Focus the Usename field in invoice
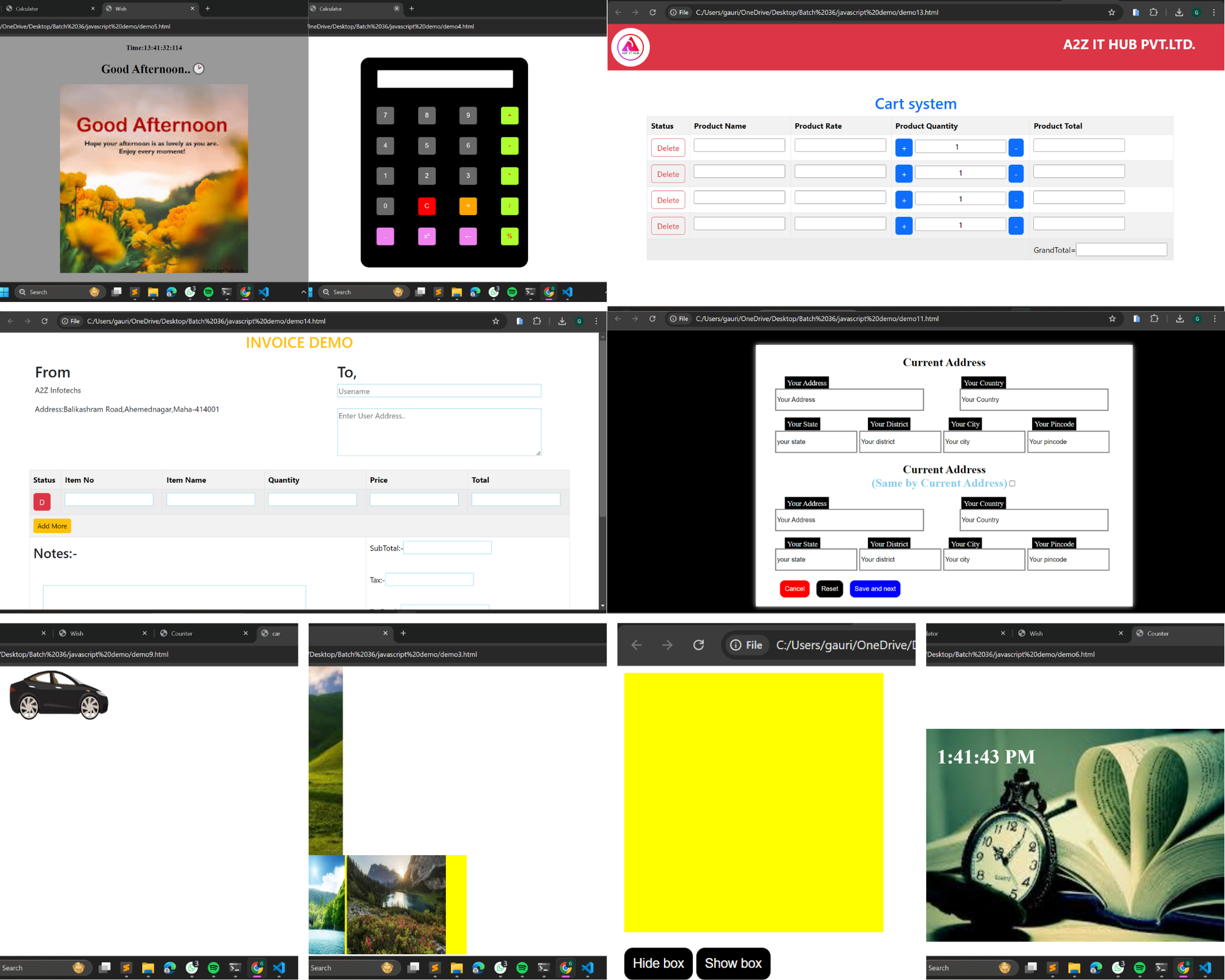 click(x=439, y=391)
